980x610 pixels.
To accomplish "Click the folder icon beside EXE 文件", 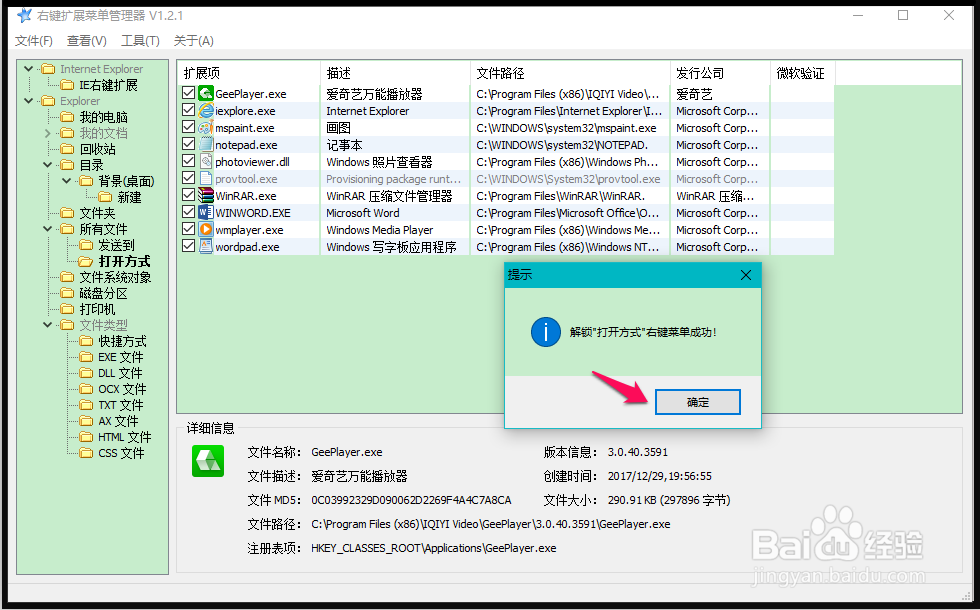I will tap(86, 357).
